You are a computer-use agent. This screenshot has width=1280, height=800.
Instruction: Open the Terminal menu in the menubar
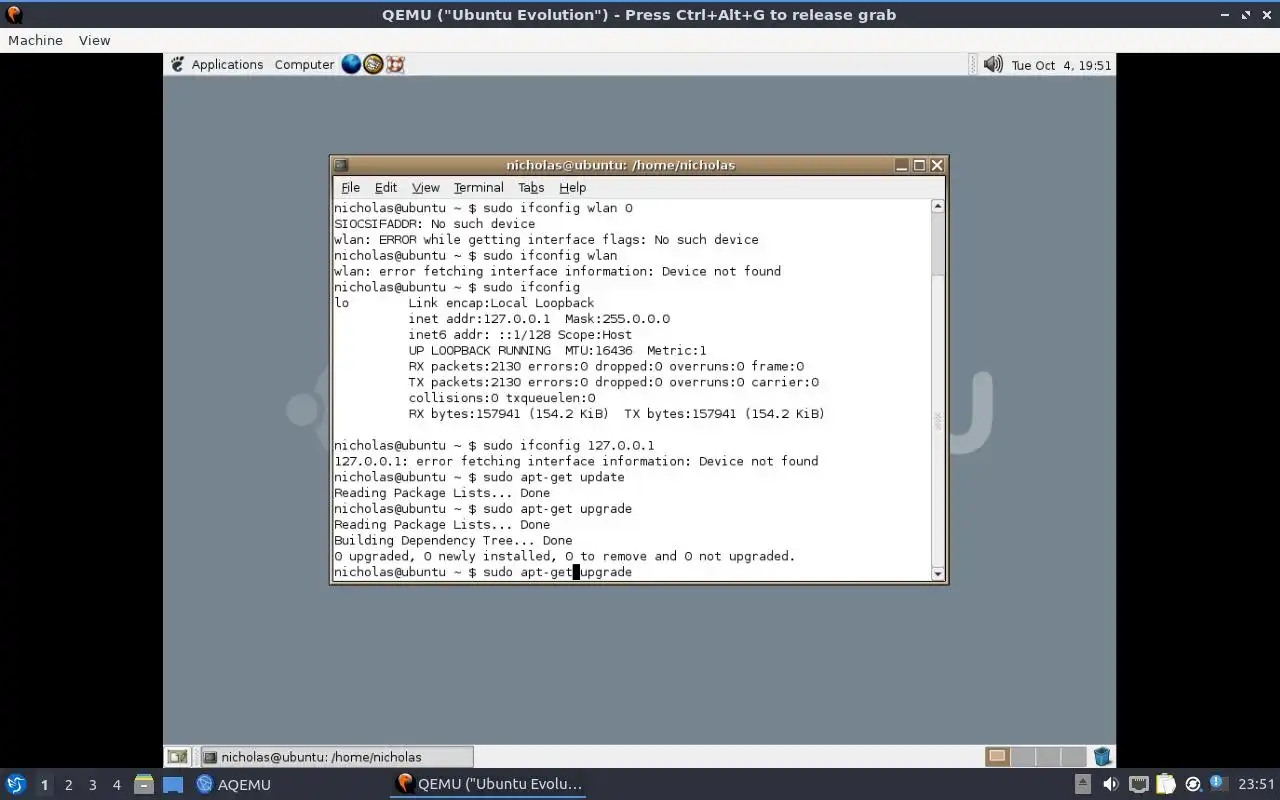479,187
